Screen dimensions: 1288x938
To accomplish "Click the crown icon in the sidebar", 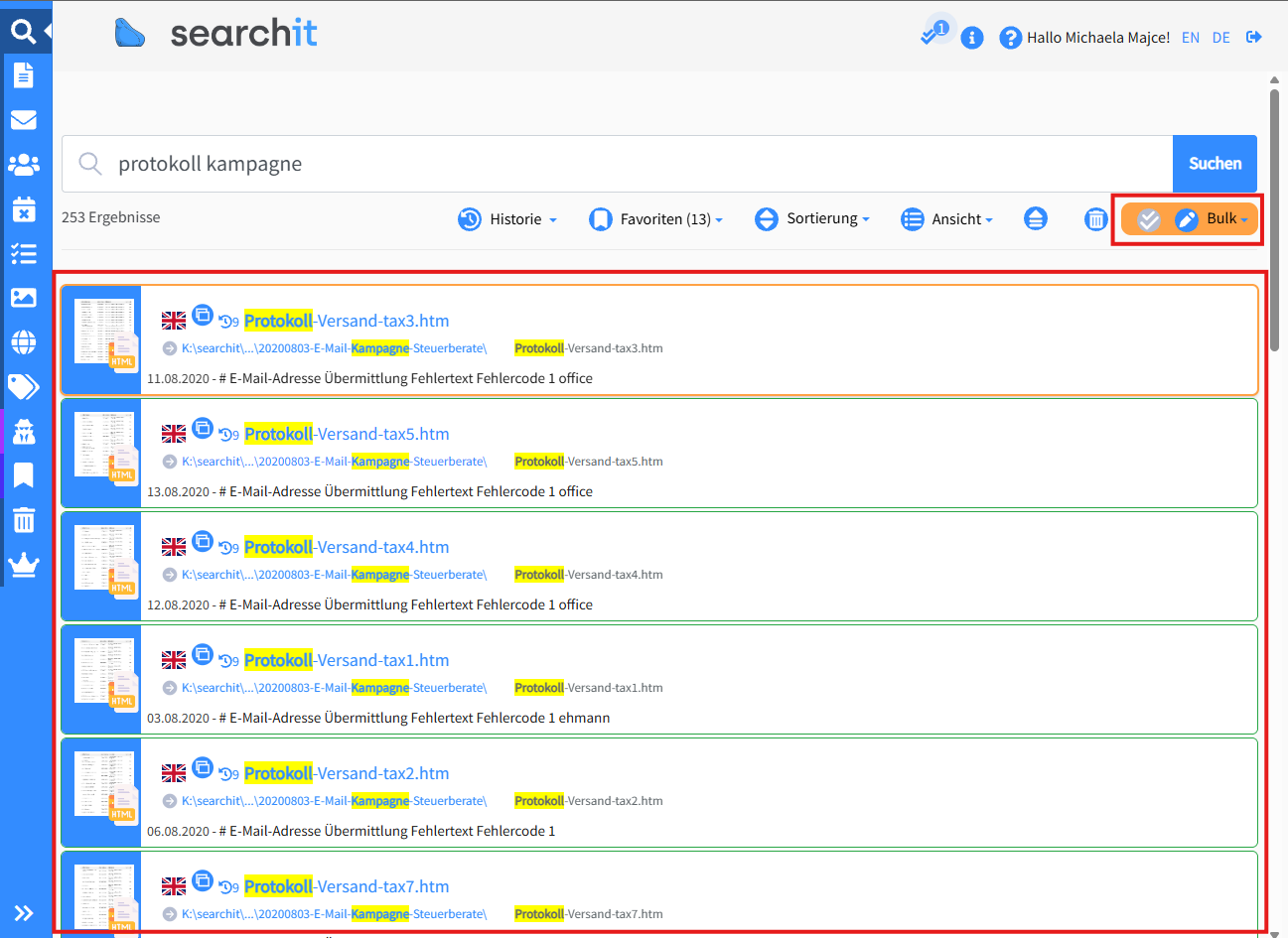I will (24, 565).
